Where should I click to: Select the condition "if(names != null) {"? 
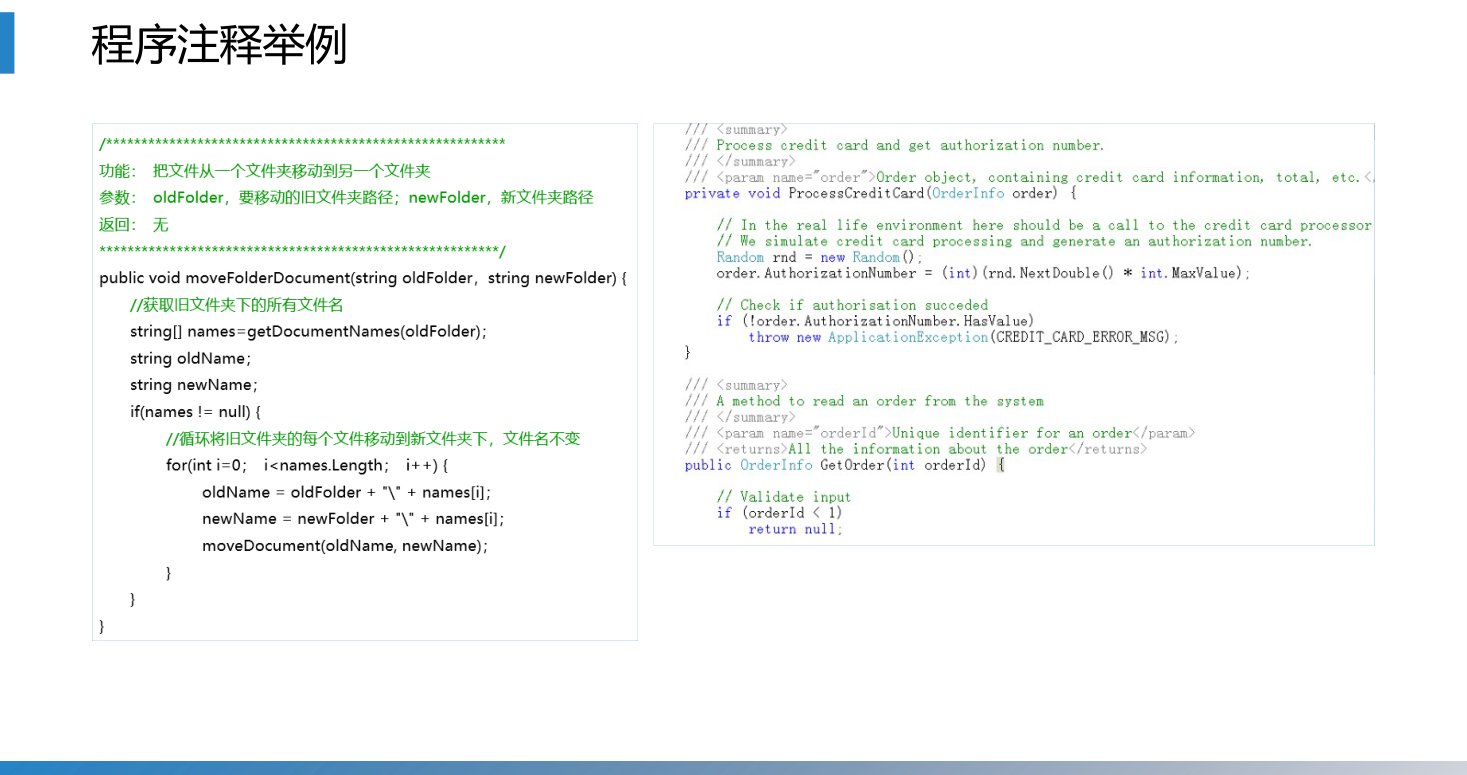[195, 412]
